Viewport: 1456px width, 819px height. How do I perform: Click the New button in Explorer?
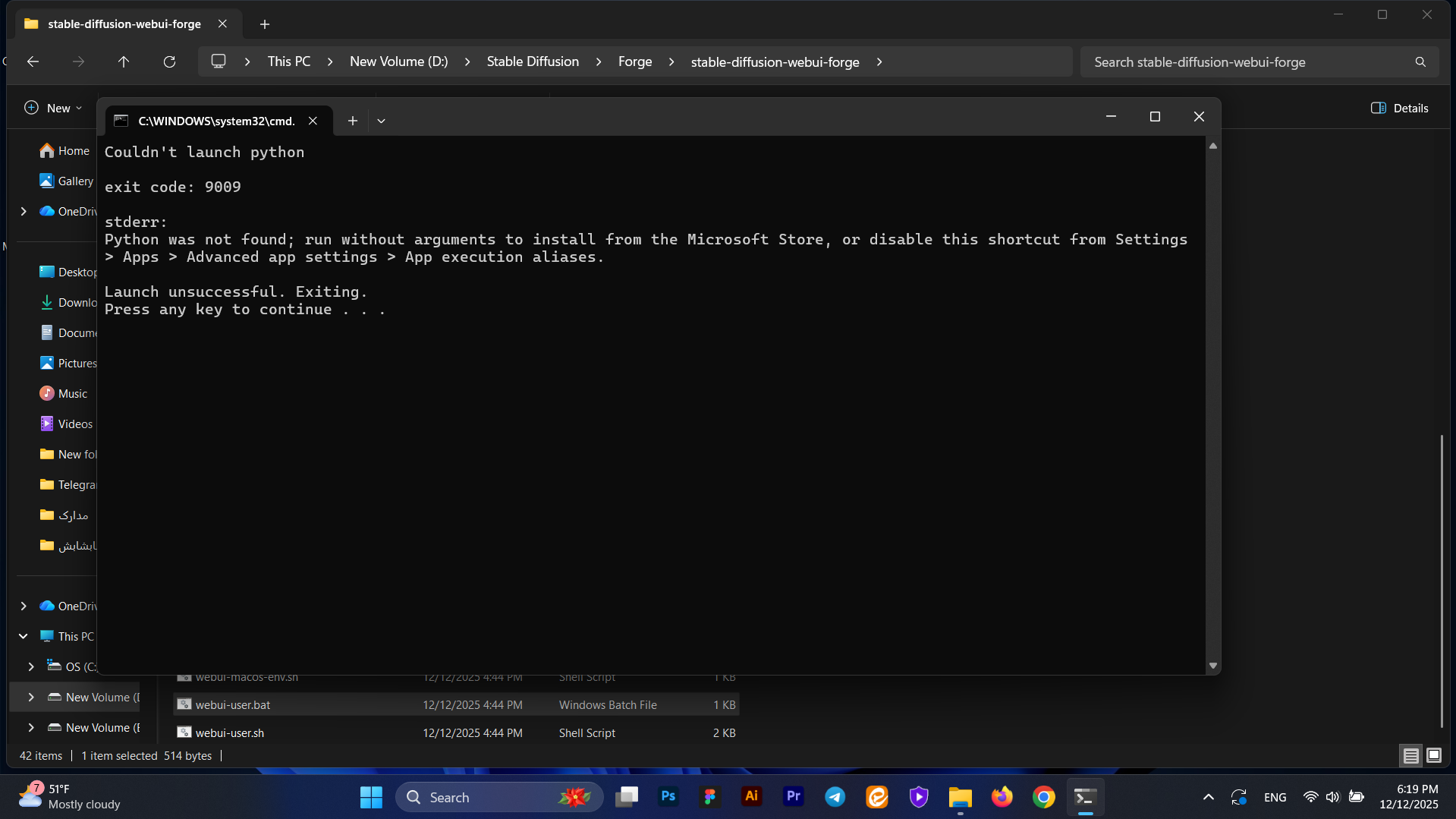(x=53, y=108)
